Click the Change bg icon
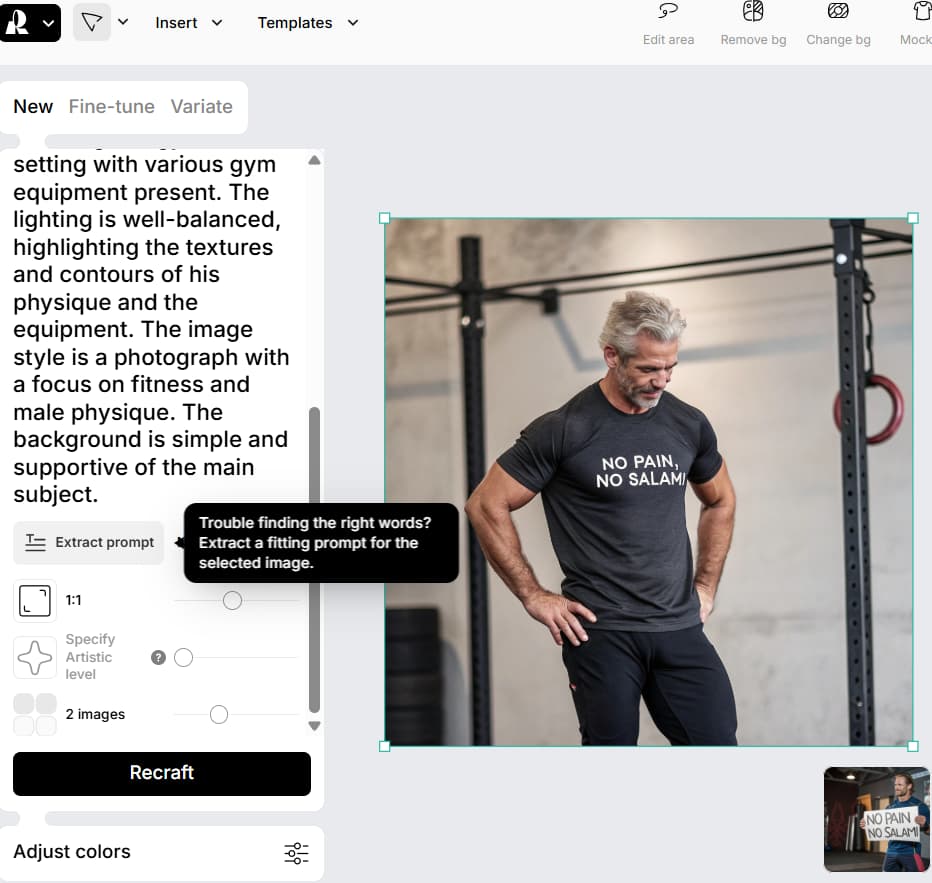This screenshot has width=932, height=883. click(x=838, y=11)
